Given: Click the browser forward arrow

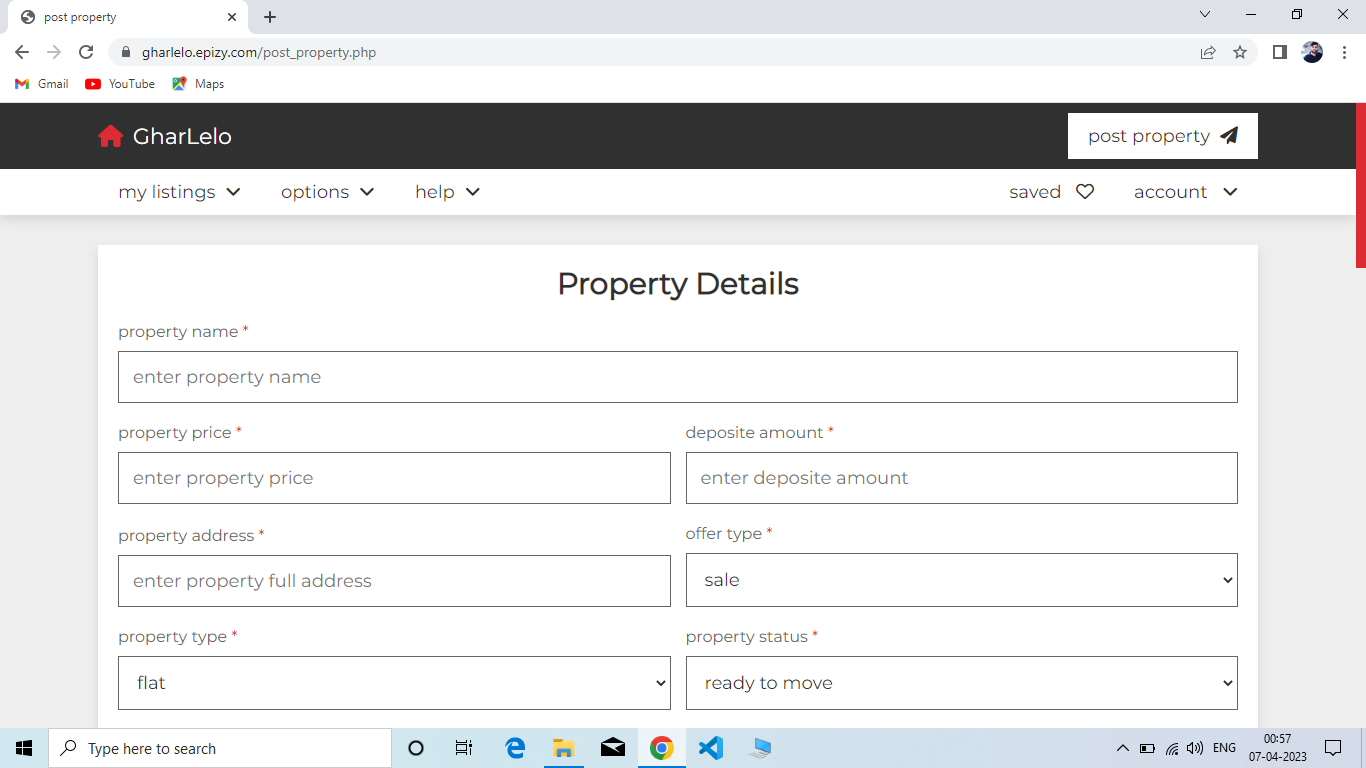Looking at the screenshot, I should pyautogui.click(x=54, y=52).
